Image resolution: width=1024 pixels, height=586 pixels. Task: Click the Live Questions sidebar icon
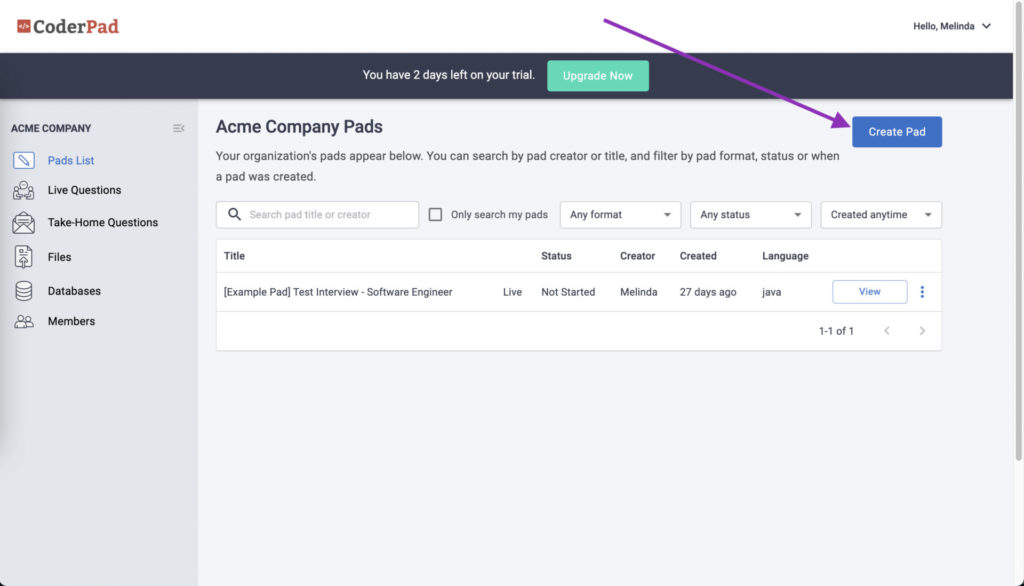pos(24,190)
